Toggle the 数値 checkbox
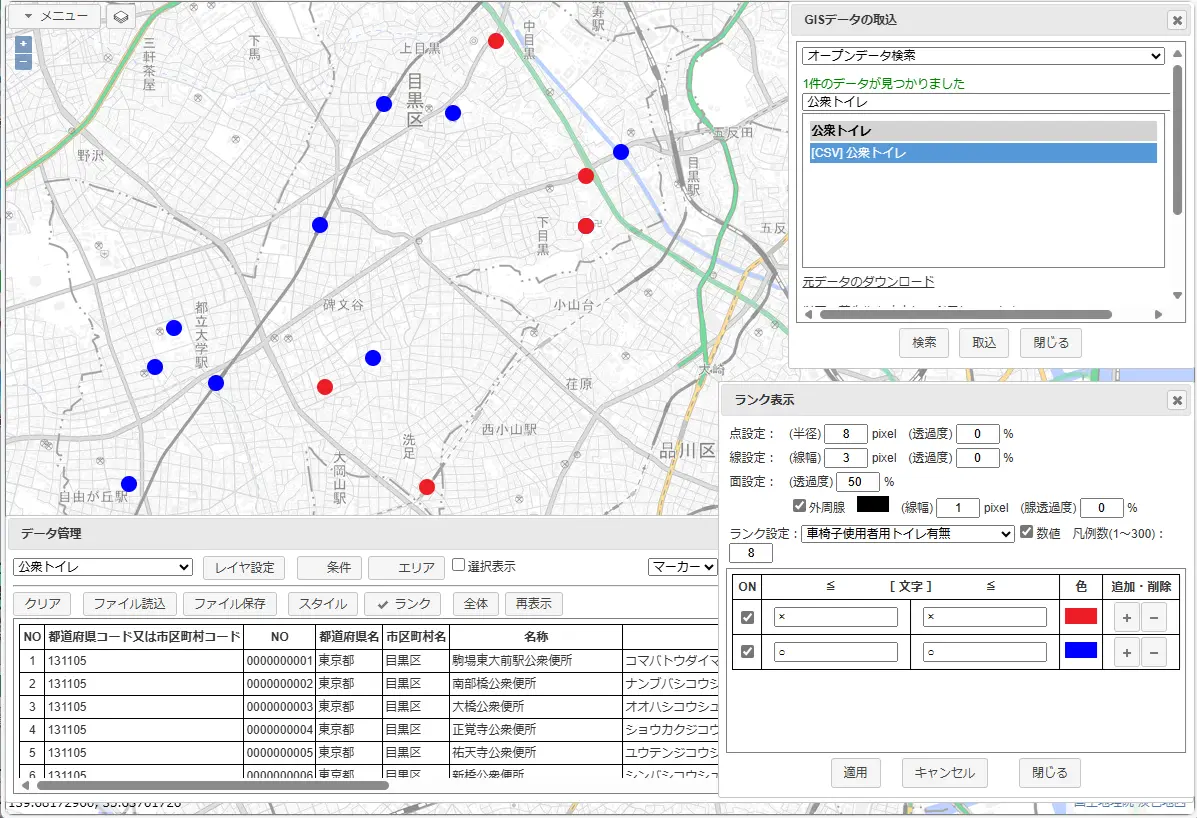The height and width of the screenshot is (818, 1197). tap(1026, 533)
